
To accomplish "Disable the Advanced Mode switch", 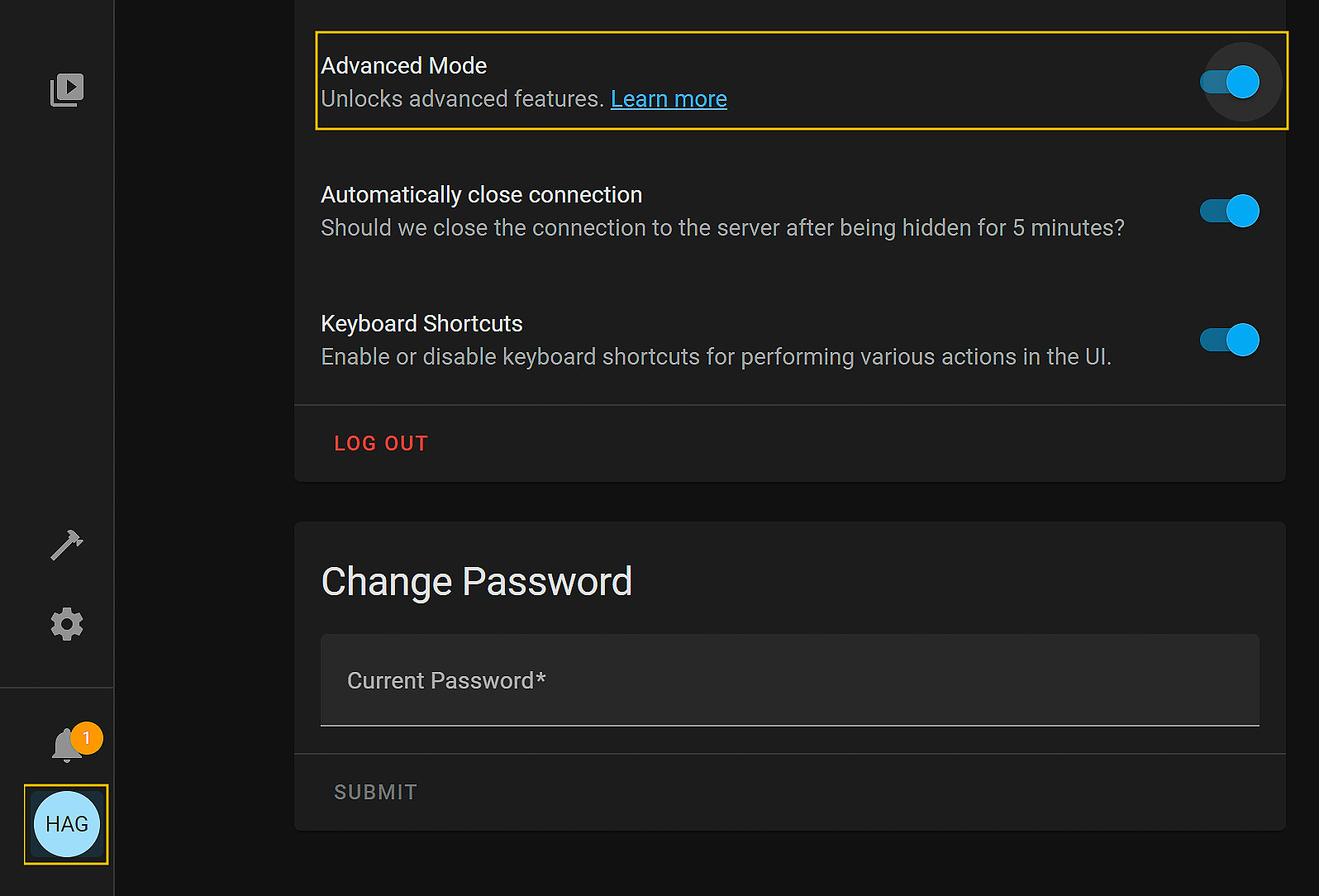I will (x=1230, y=82).
